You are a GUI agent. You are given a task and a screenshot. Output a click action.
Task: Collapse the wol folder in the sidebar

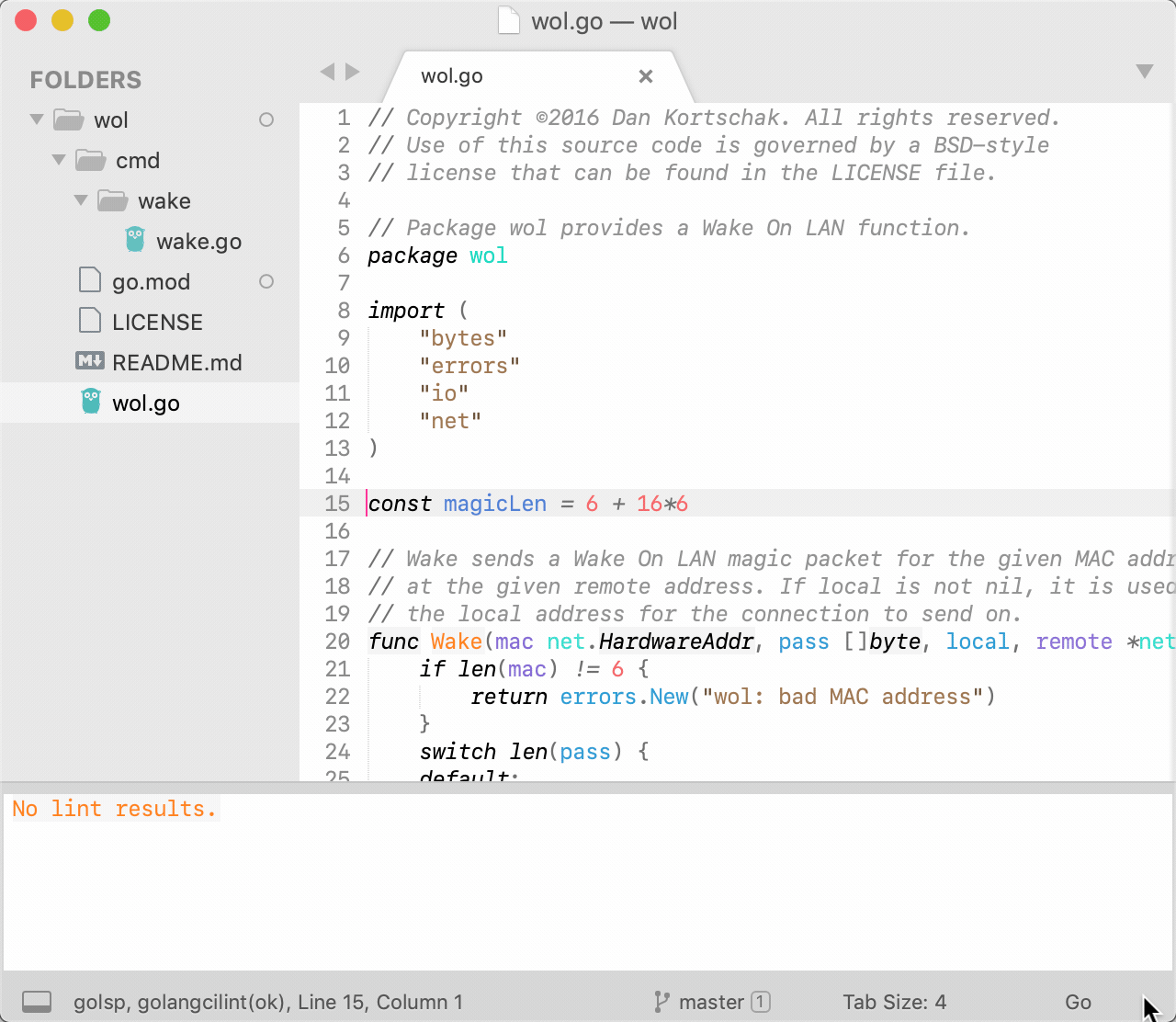[36, 119]
